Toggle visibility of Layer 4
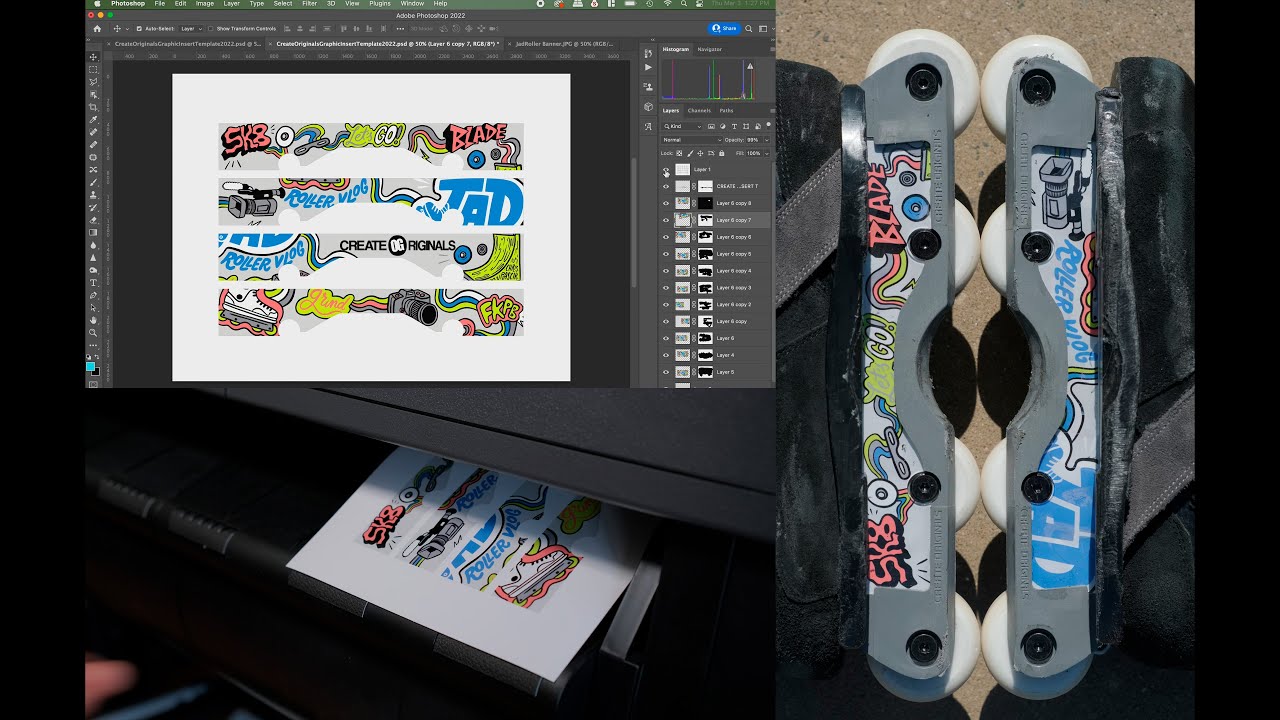Screen dimensions: 1280x720 (666, 355)
